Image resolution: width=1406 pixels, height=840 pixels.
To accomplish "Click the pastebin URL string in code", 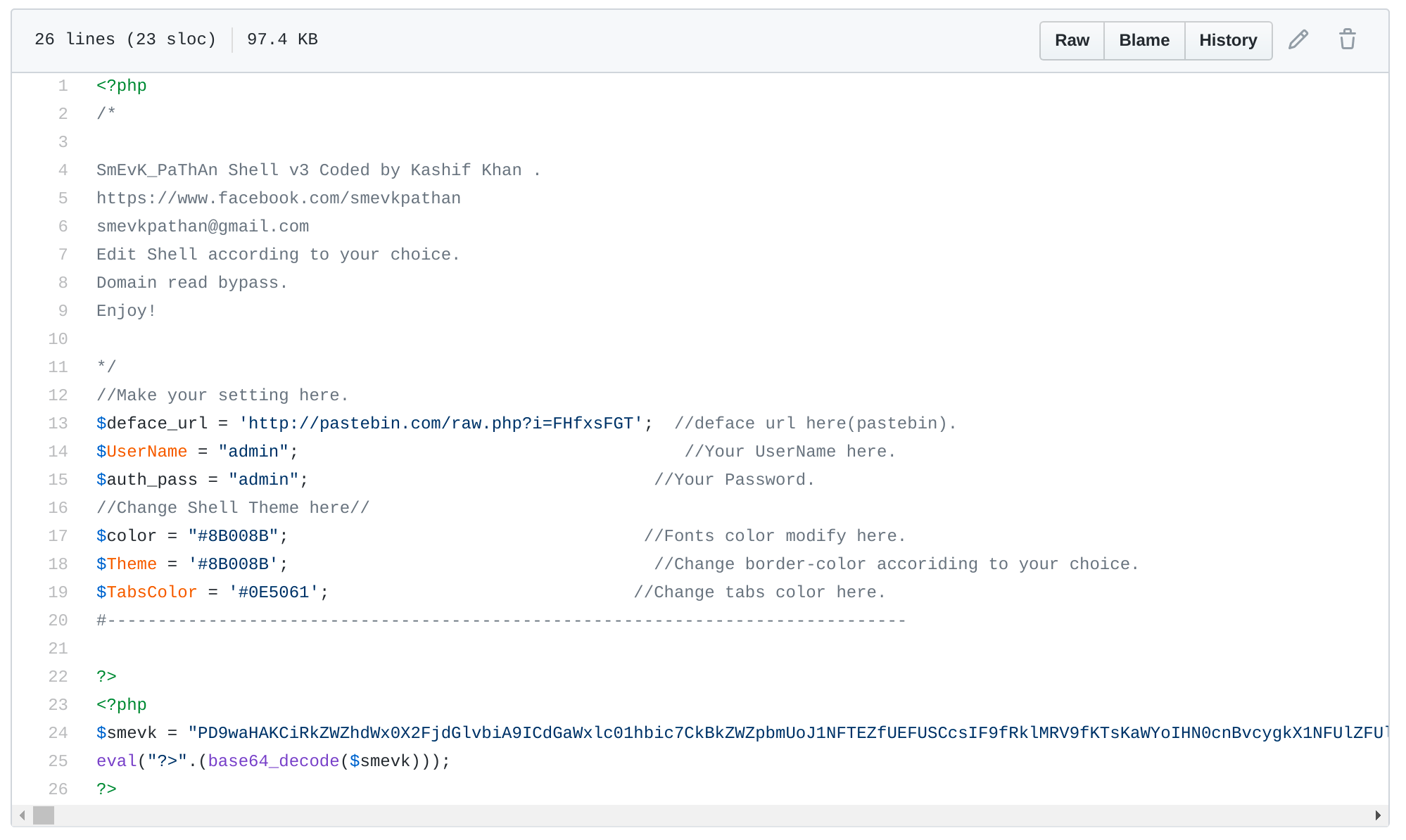I will coord(441,424).
